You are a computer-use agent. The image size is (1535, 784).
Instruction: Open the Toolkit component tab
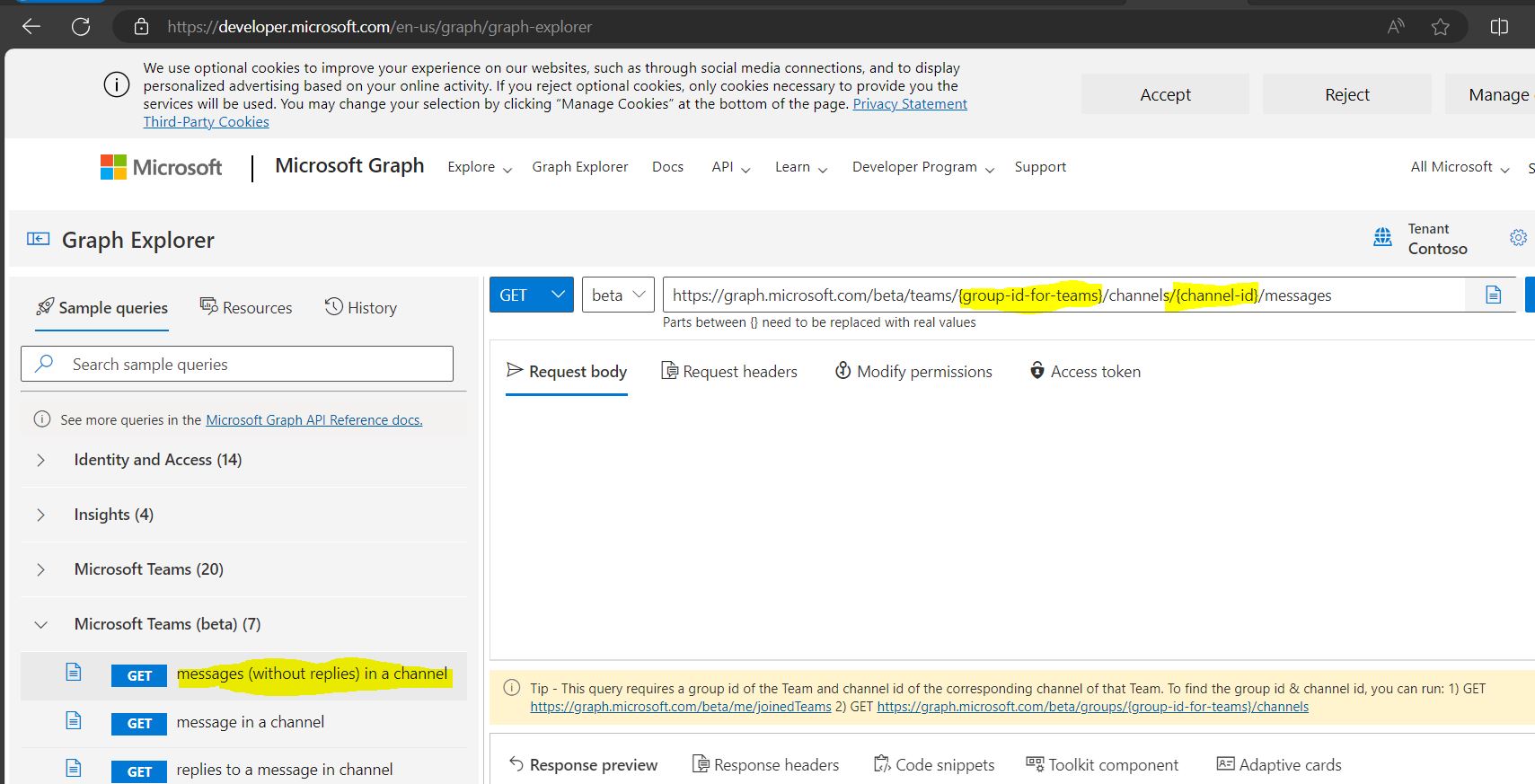coord(1102,765)
